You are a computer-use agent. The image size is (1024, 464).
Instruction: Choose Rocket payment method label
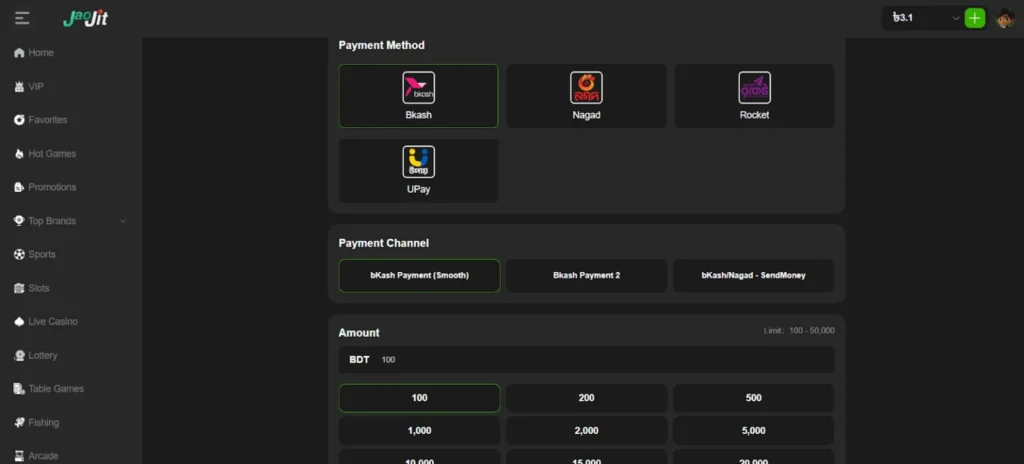click(754, 115)
